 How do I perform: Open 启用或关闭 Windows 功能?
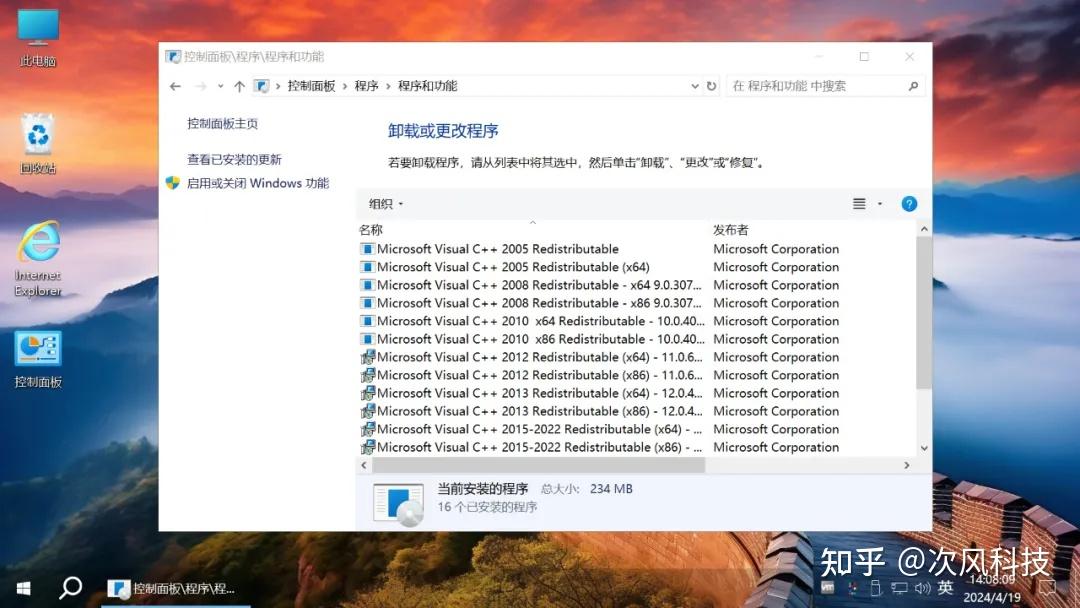pos(251,183)
